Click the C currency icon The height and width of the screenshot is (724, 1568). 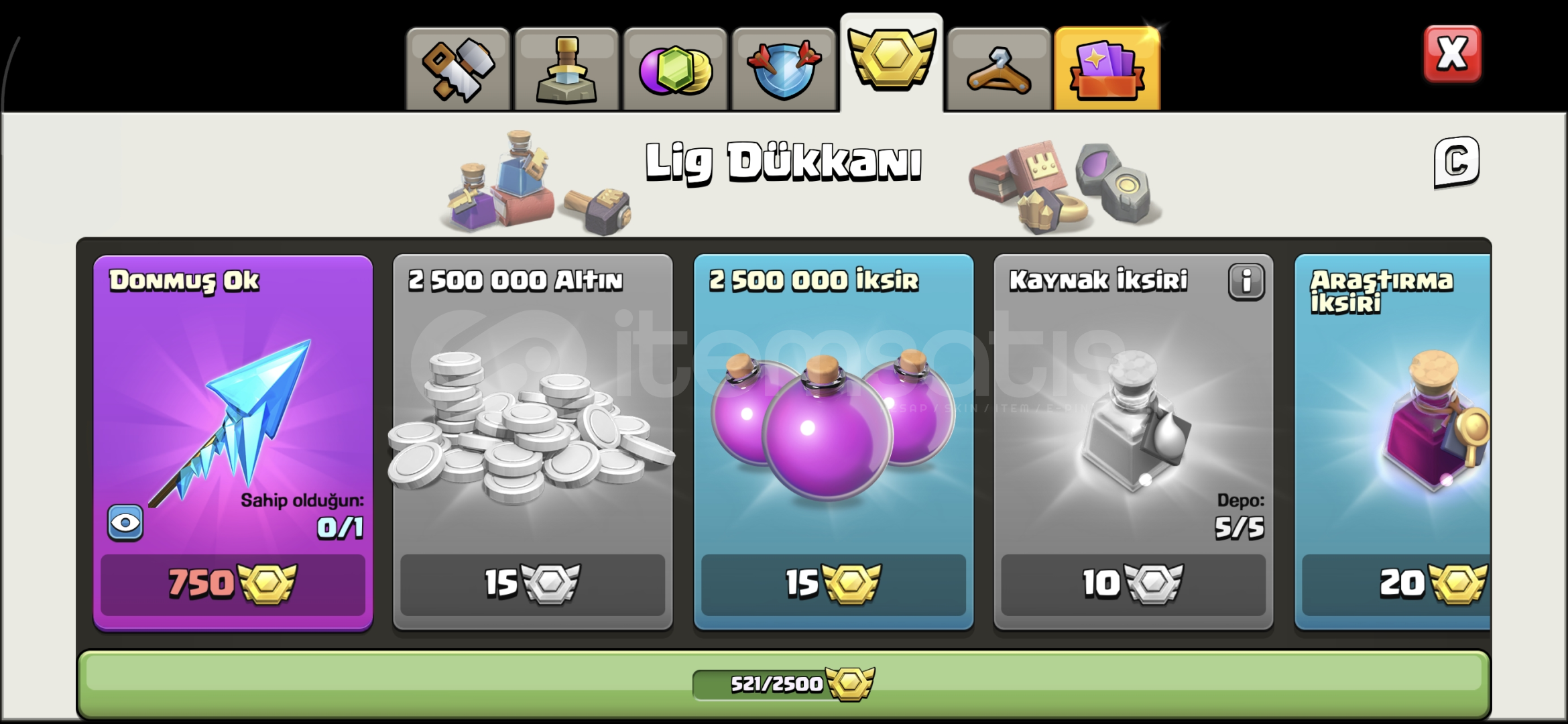(1456, 162)
